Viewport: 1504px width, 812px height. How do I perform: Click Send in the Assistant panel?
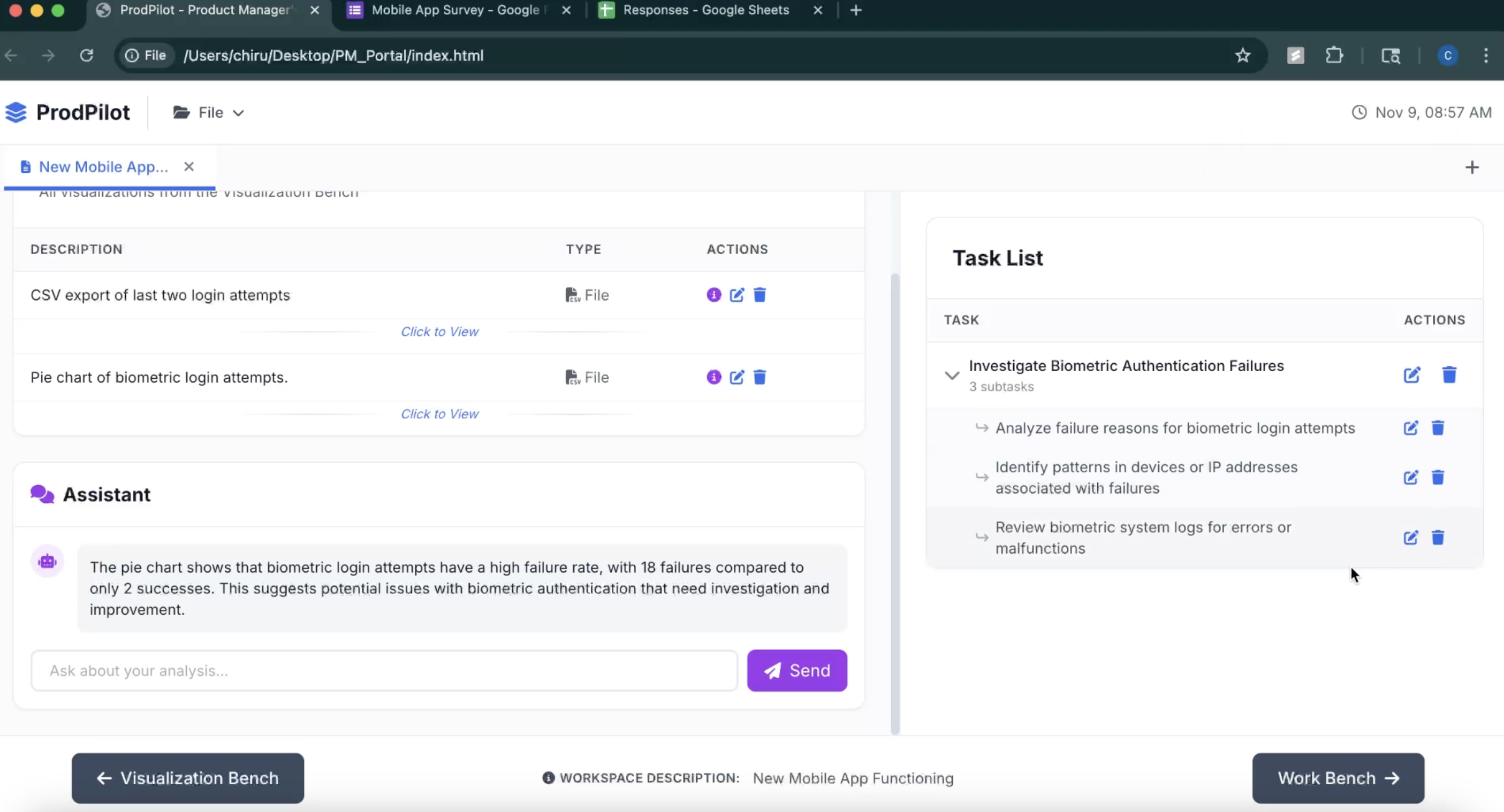pyautogui.click(x=796, y=671)
